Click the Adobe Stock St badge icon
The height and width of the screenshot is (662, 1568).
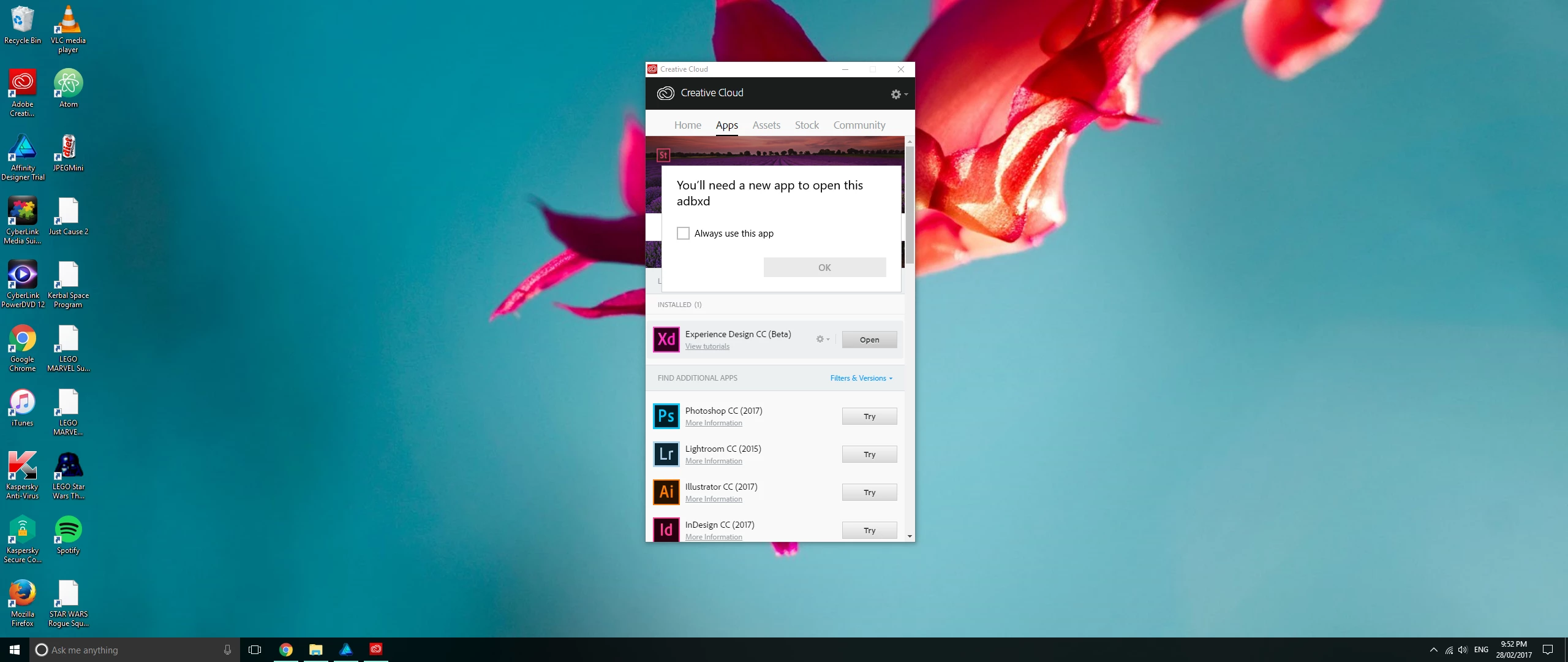pyautogui.click(x=663, y=155)
